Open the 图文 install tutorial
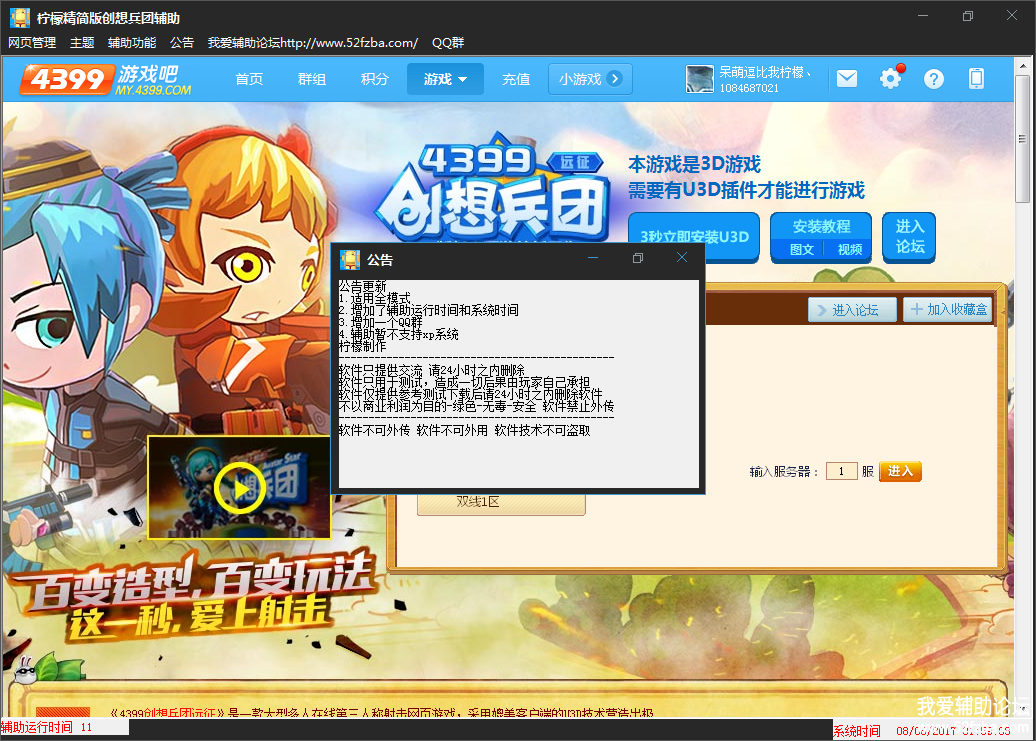Screen dimensions: 1036x741 (x=801, y=250)
